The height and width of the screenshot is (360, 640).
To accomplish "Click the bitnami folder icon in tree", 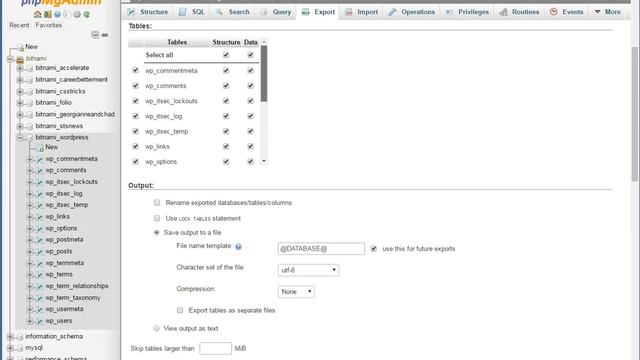I will pyautogui.click(x=20, y=60).
